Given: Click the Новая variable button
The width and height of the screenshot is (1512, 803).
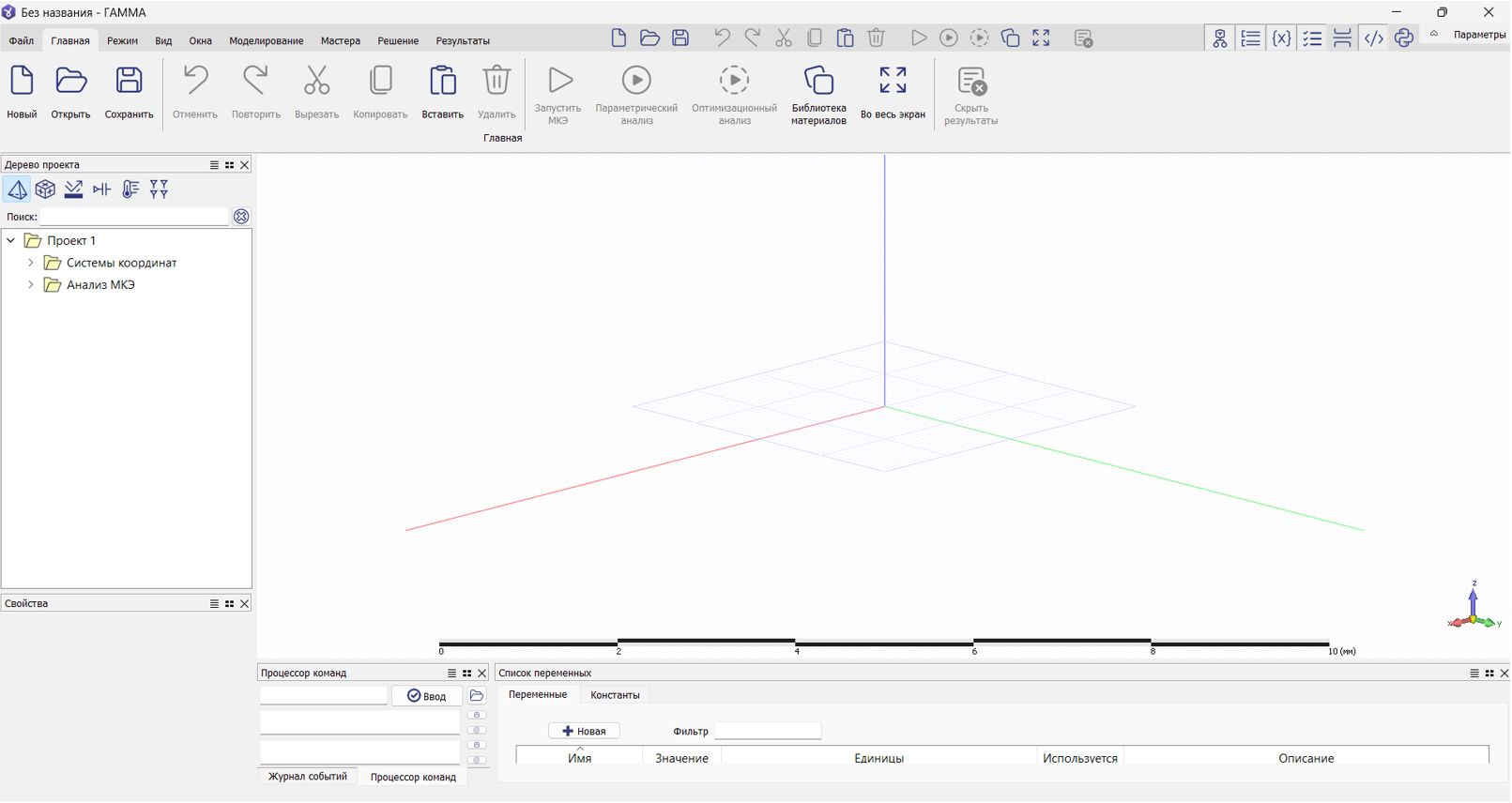Looking at the screenshot, I should [x=584, y=732].
